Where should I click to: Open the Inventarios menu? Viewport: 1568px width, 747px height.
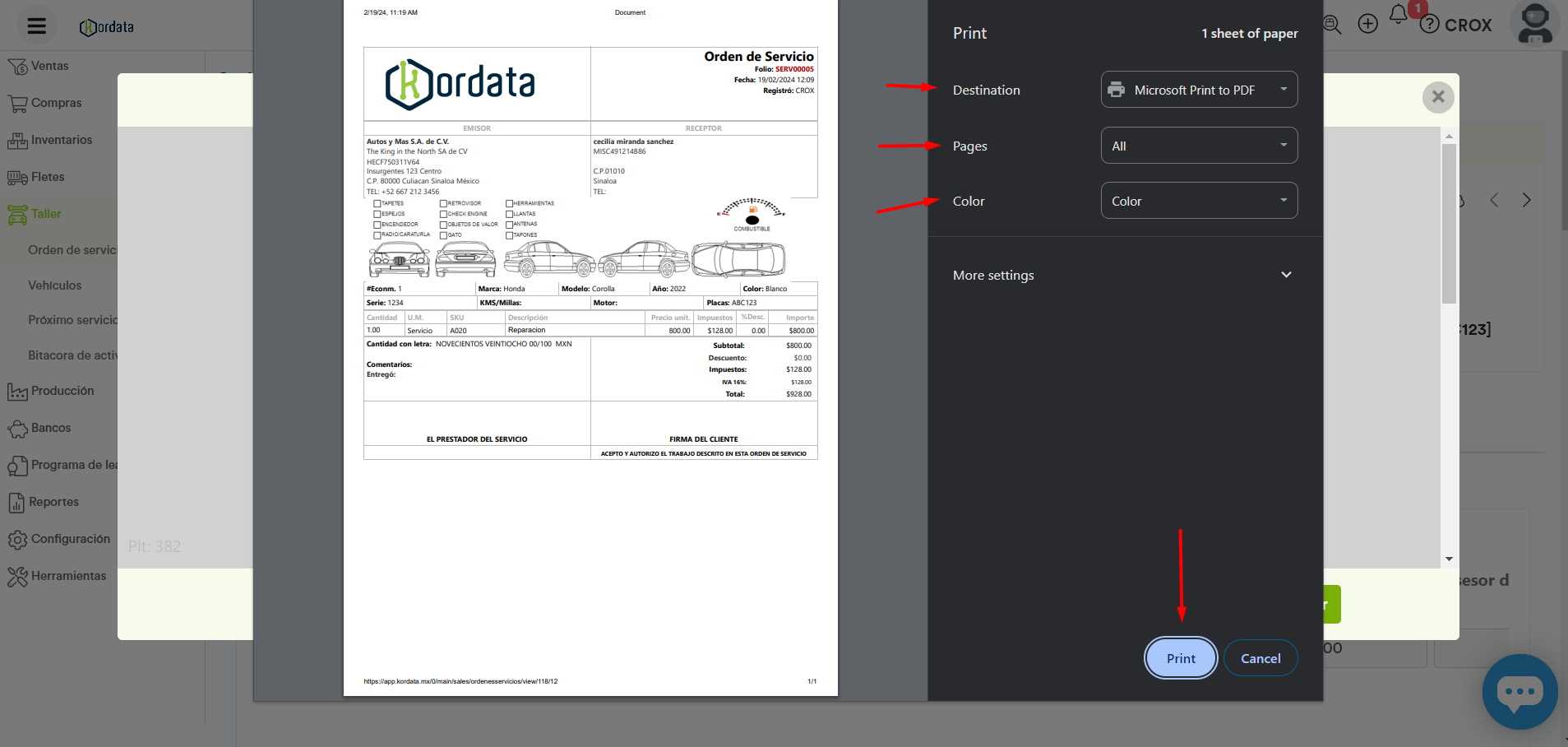[61, 140]
